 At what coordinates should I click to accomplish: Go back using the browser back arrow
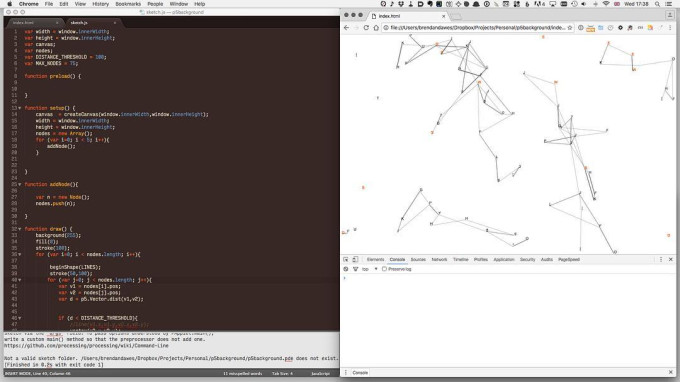pos(346,28)
